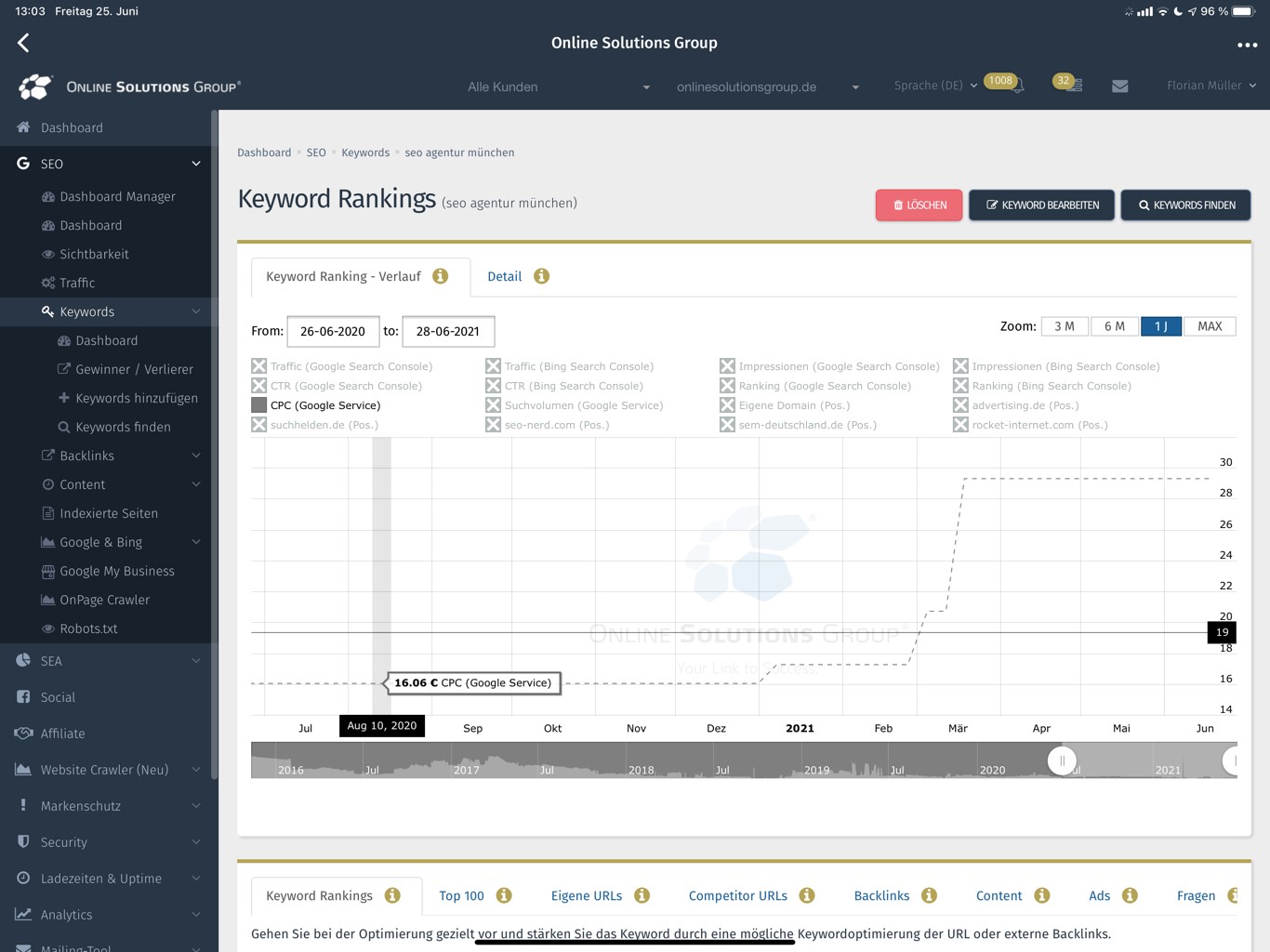Click info icon next to Ads tab
Image resolution: width=1270 pixels, height=952 pixels.
1130,895
